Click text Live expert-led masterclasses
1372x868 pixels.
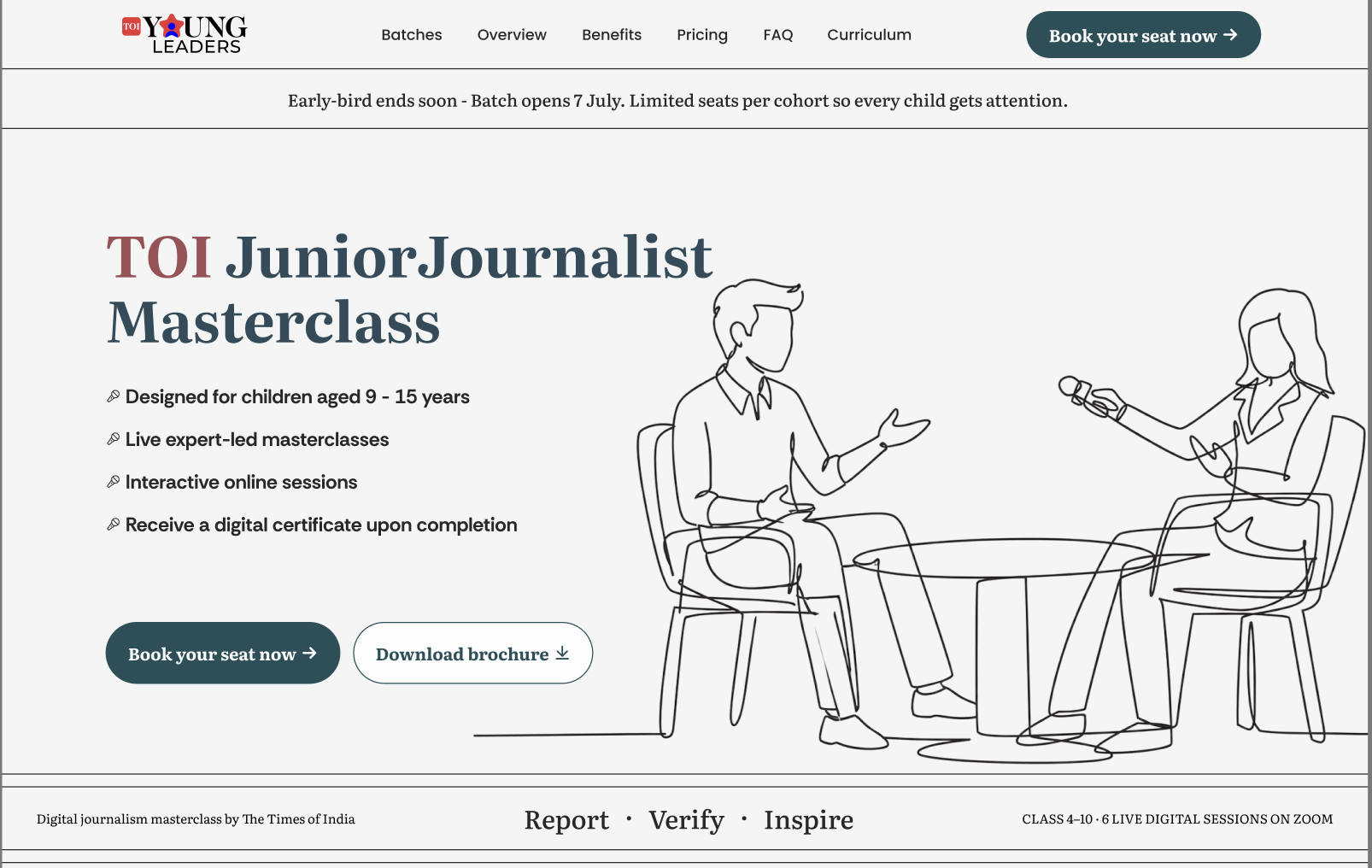tap(257, 439)
